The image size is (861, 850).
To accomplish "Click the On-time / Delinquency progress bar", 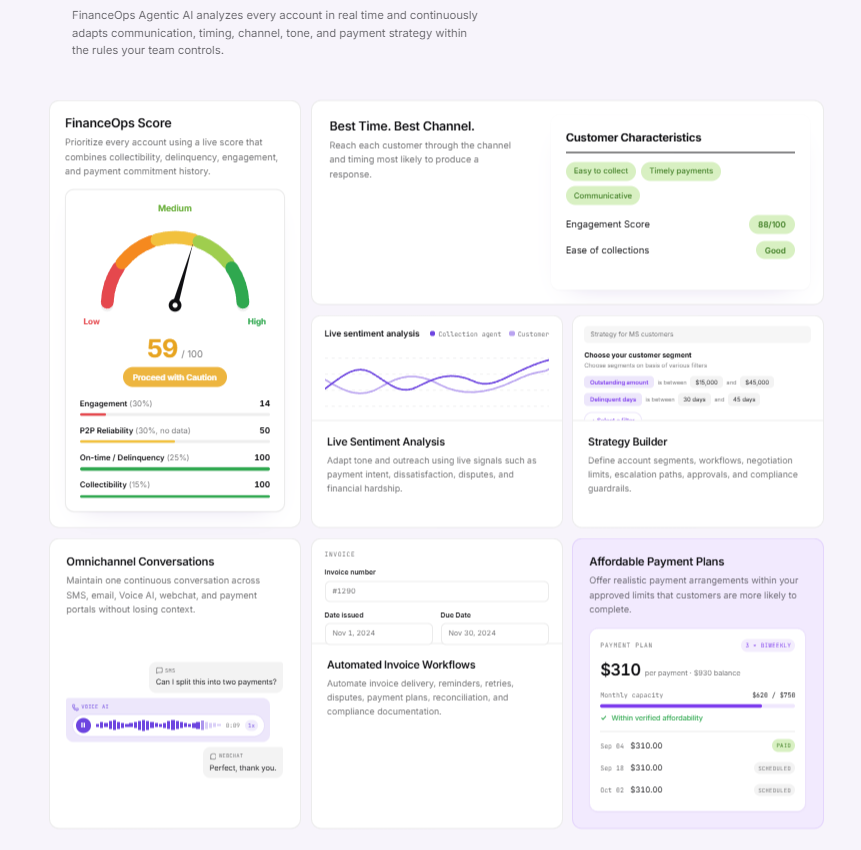I will (175, 469).
